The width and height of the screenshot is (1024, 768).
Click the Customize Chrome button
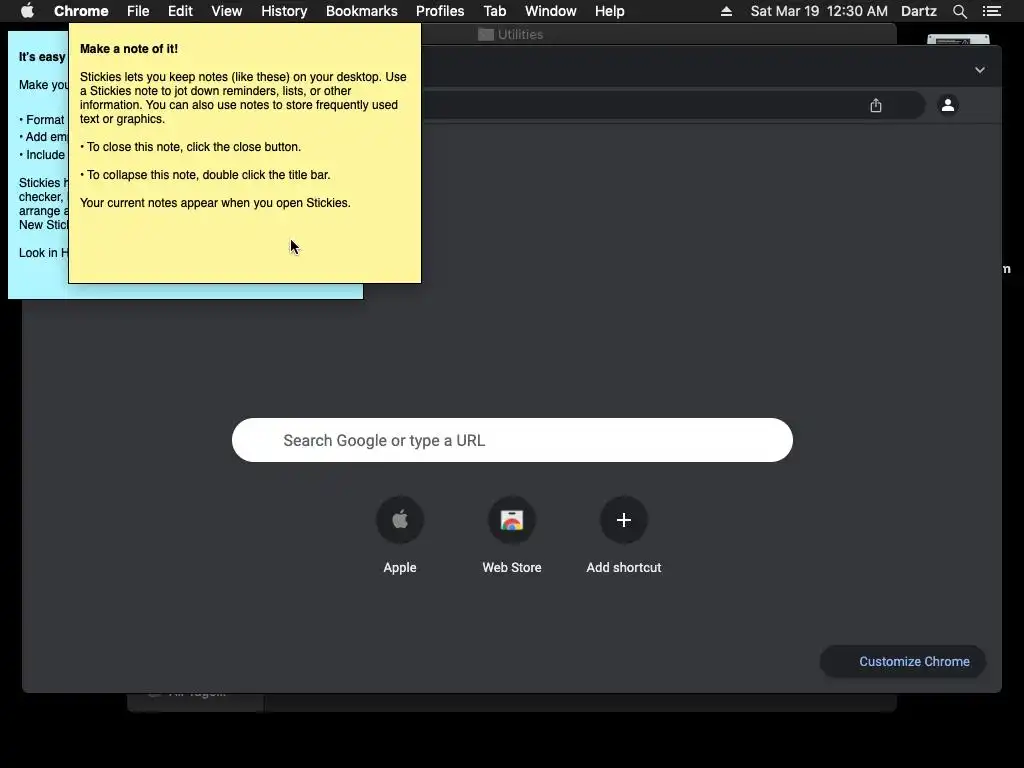[x=903, y=662]
